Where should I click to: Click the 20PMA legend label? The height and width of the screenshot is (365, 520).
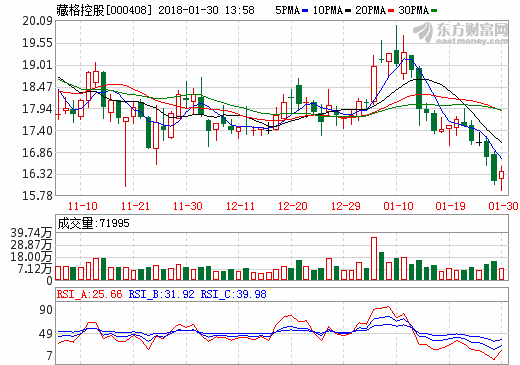(x=371, y=11)
